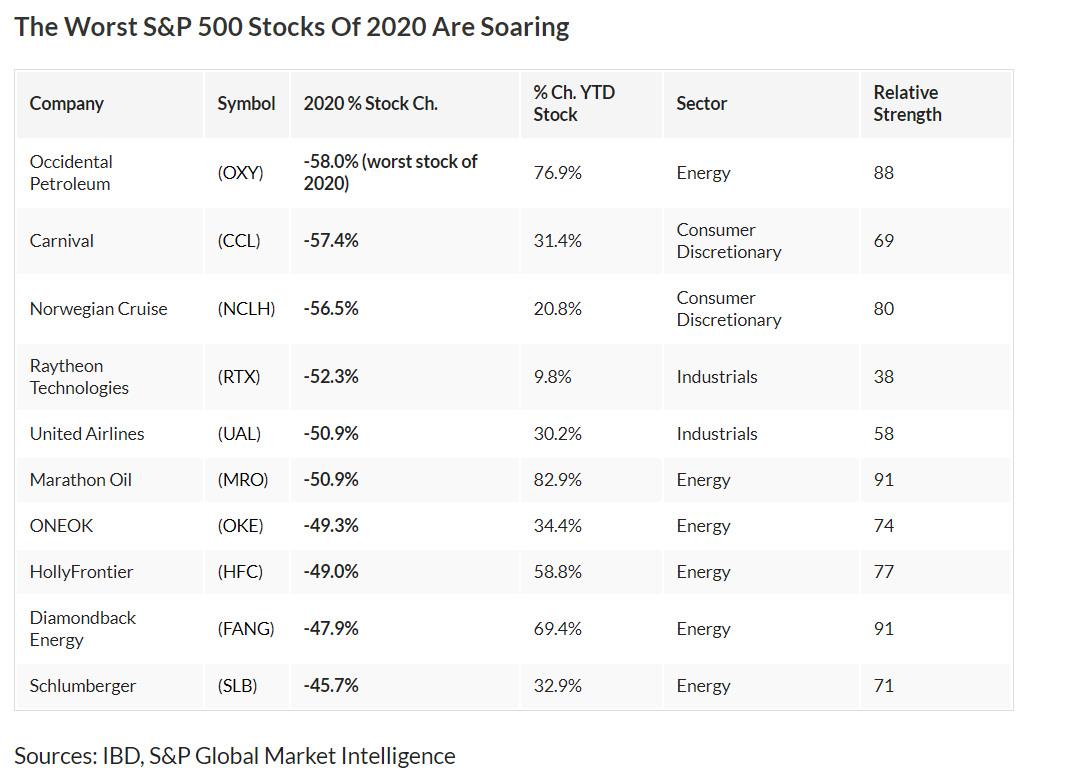Click the Company column header
This screenshot has width=1074, height=782.
[x=67, y=104]
